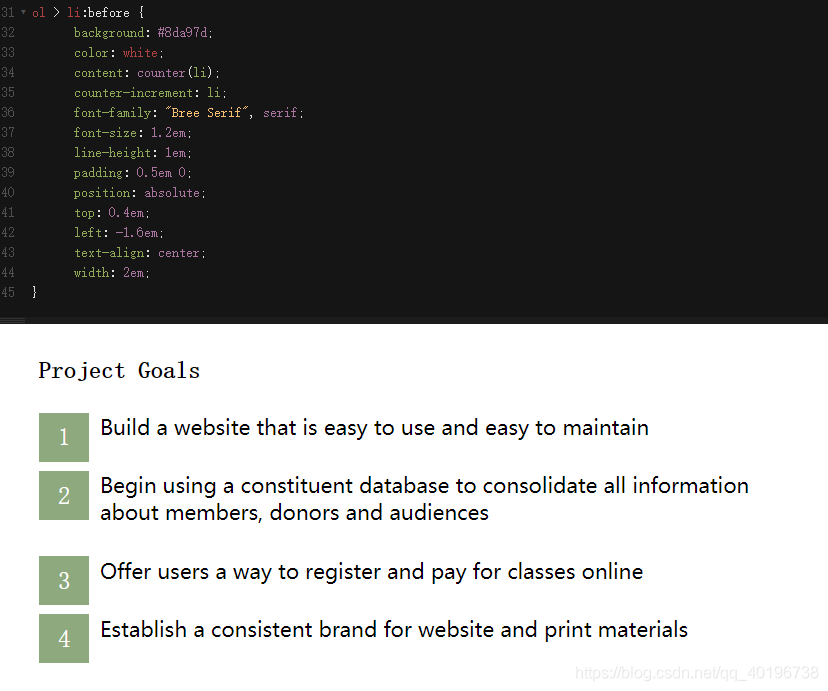Click 'Build a website that is easy' text

[x=374, y=428]
